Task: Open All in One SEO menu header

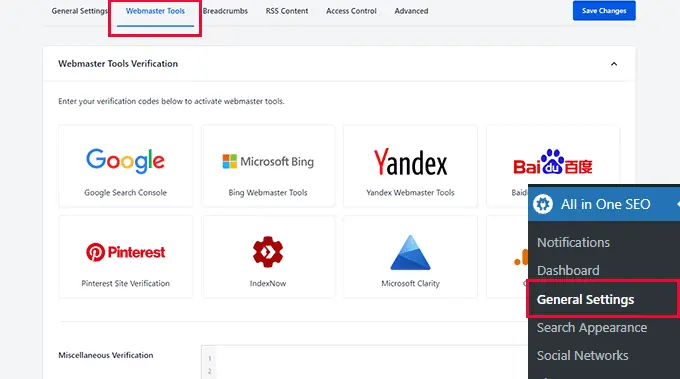Action: click(604, 204)
